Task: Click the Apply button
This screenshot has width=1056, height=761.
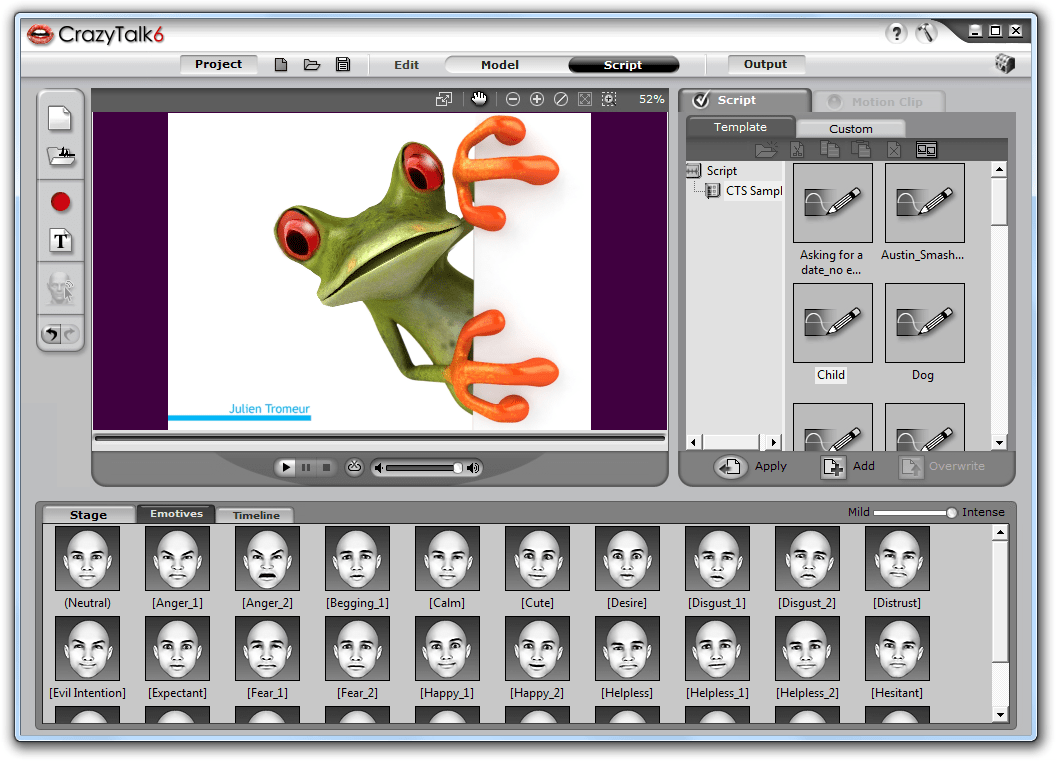Action: point(750,466)
